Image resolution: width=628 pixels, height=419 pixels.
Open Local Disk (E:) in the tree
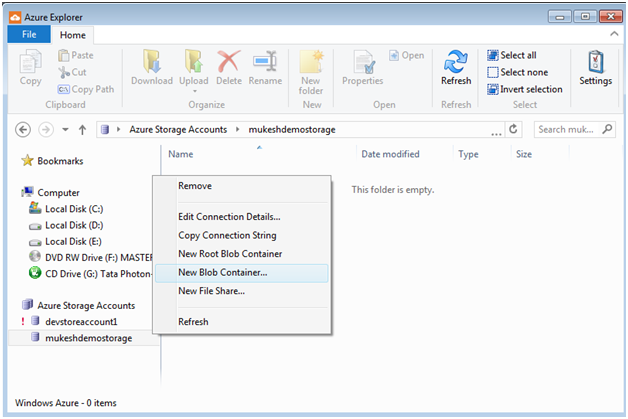pos(65,242)
